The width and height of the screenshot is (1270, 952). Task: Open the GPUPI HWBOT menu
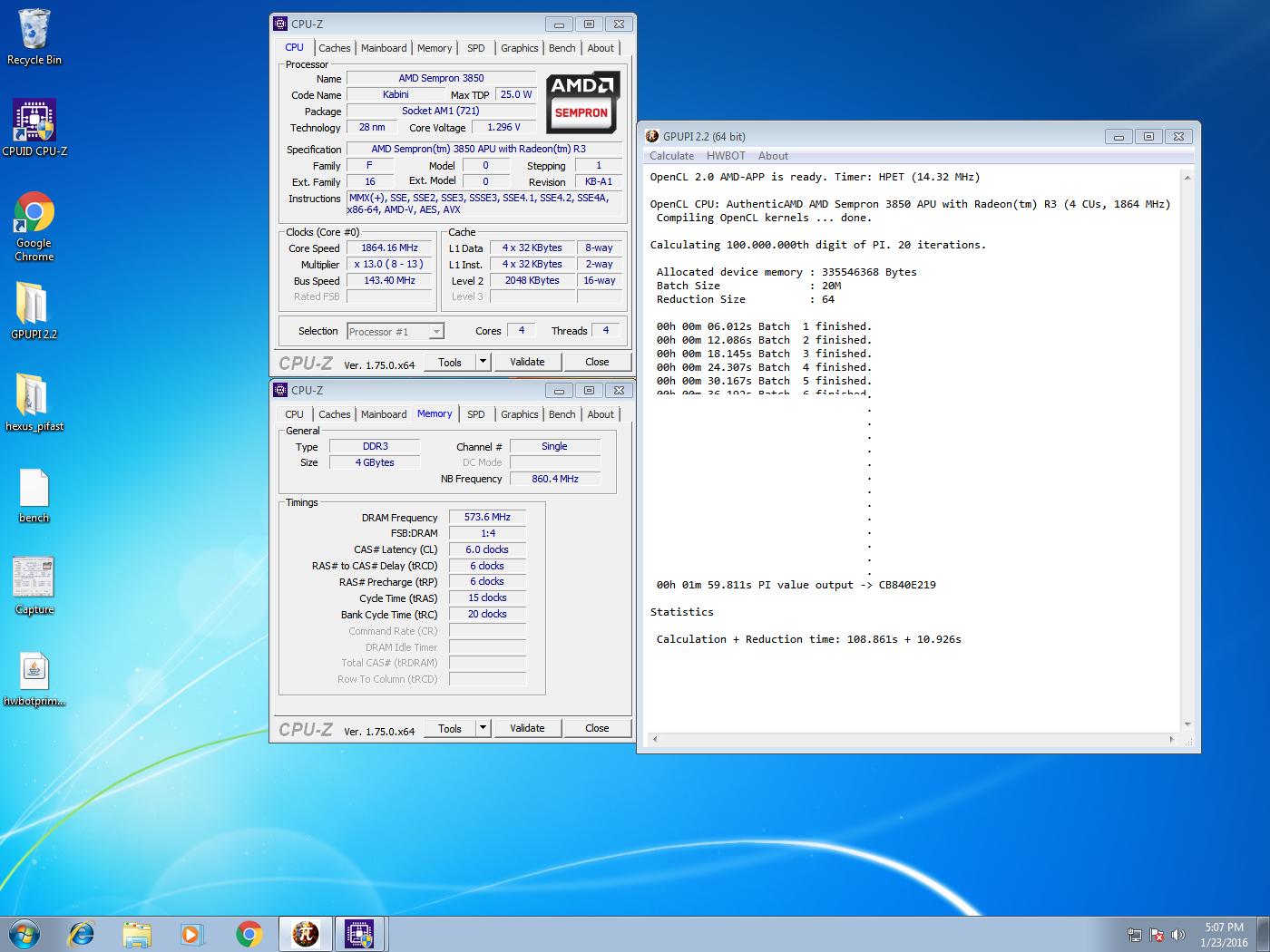pyautogui.click(x=726, y=156)
